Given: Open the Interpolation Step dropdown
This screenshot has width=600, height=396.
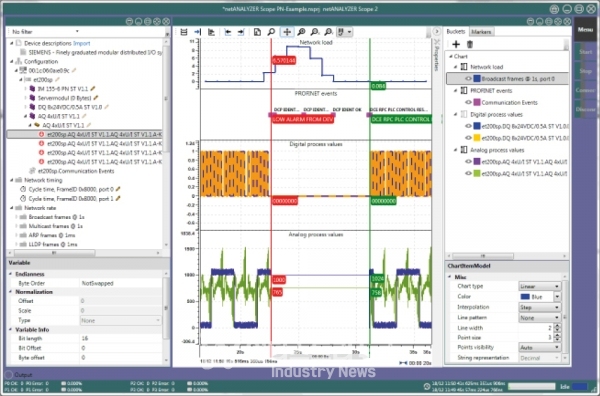Looking at the screenshot, I should 540,307.
